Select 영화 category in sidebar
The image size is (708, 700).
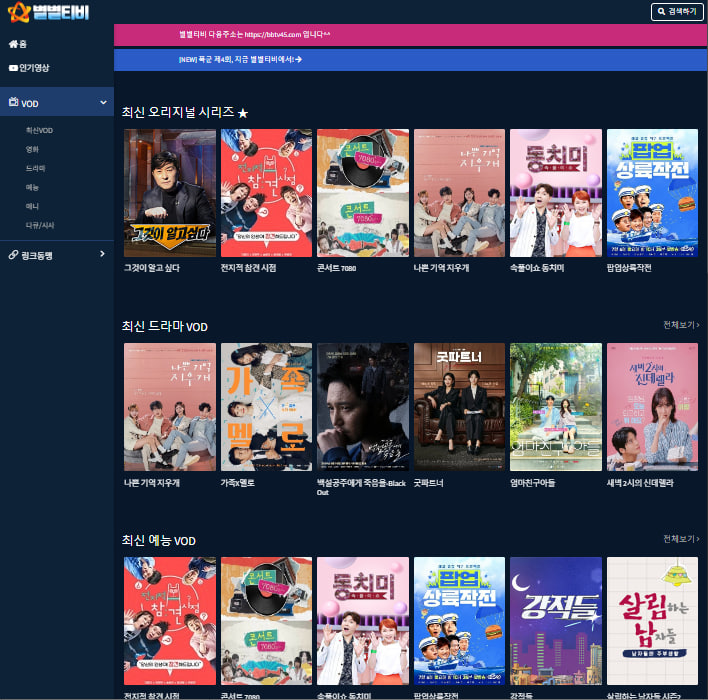point(32,149)
